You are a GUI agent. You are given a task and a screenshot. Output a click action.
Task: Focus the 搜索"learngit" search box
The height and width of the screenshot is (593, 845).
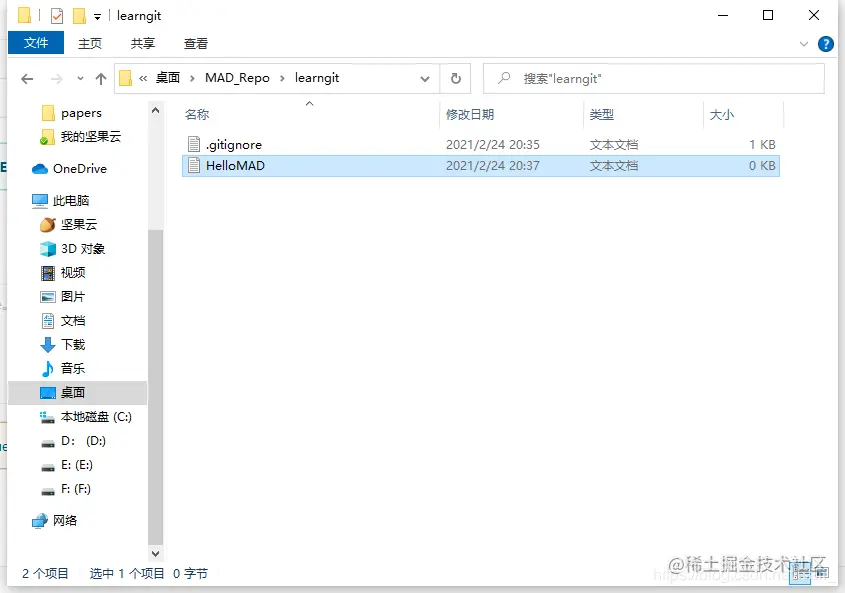653,79
